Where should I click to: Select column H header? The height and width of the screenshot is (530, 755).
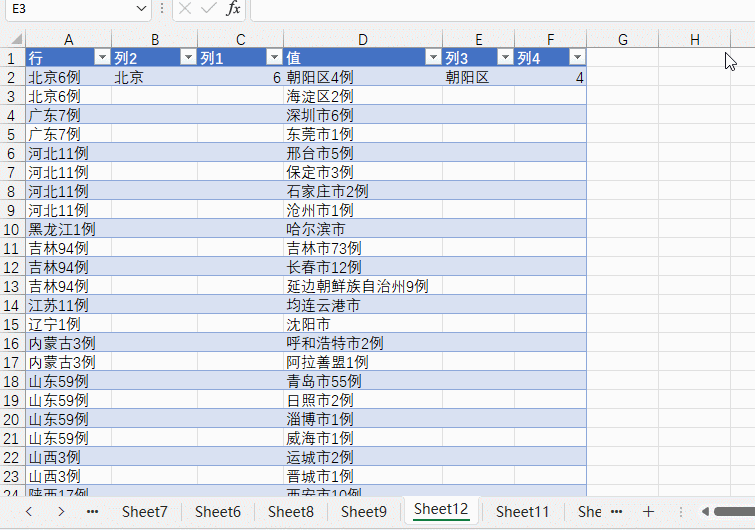[x=694, y=39]
